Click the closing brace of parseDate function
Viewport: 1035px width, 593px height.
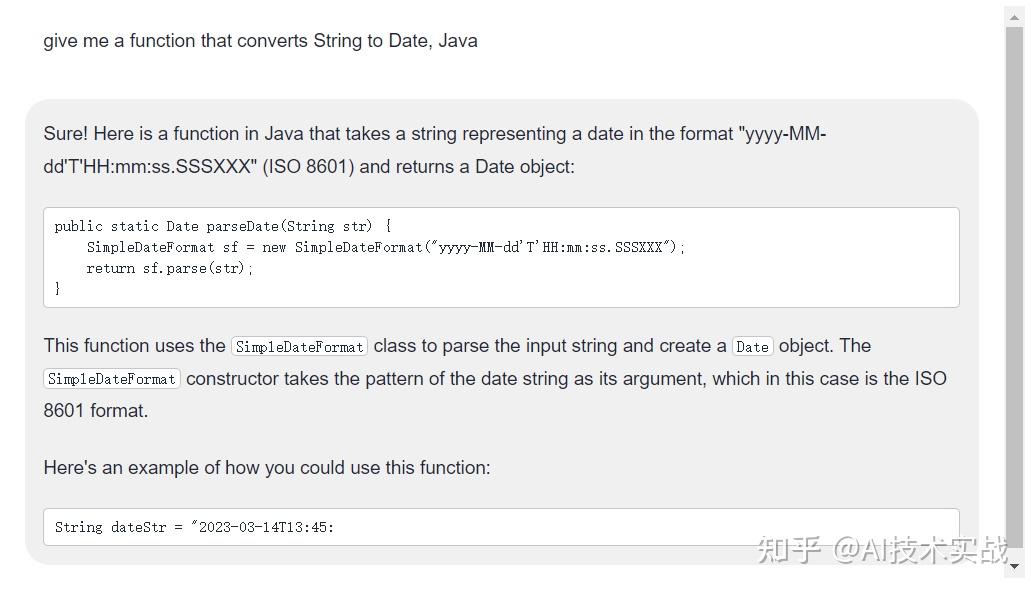[x=58, y=289]
